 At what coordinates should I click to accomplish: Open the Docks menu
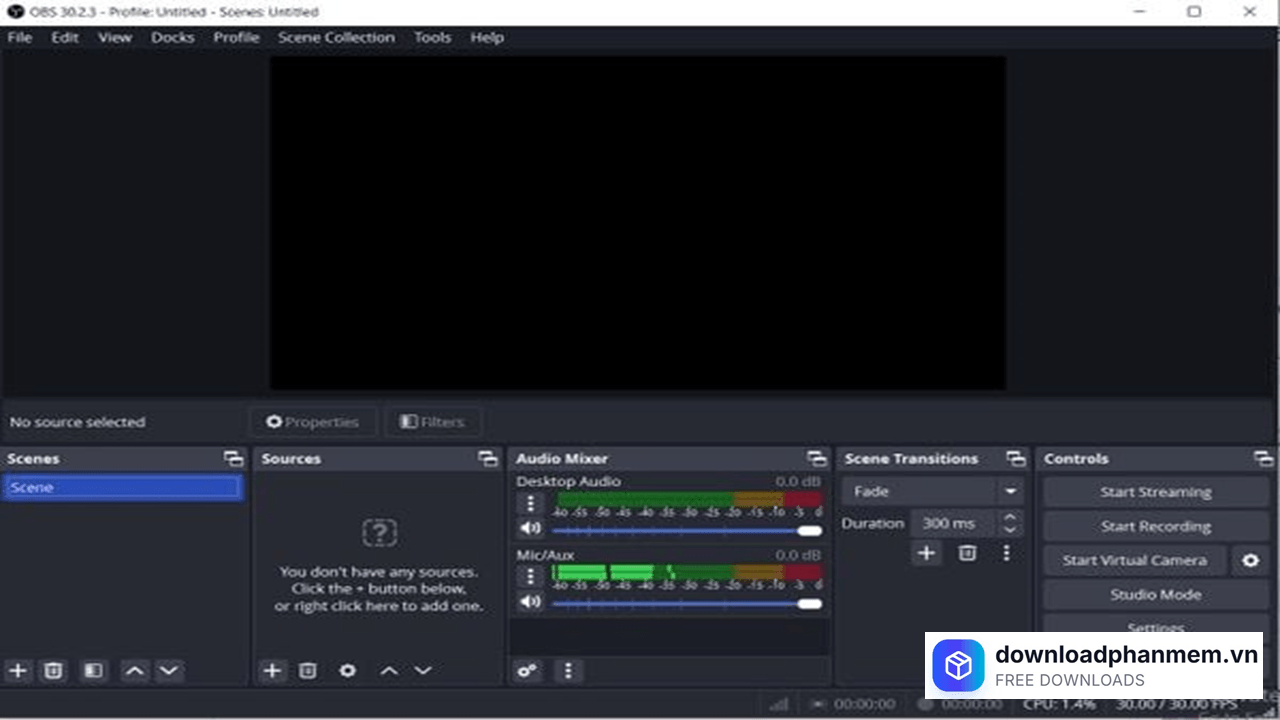(172, 37)
